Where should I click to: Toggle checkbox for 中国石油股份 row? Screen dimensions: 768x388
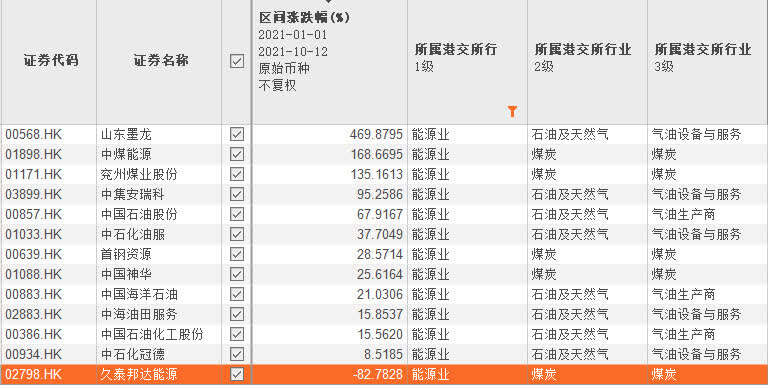coord(237,214)
